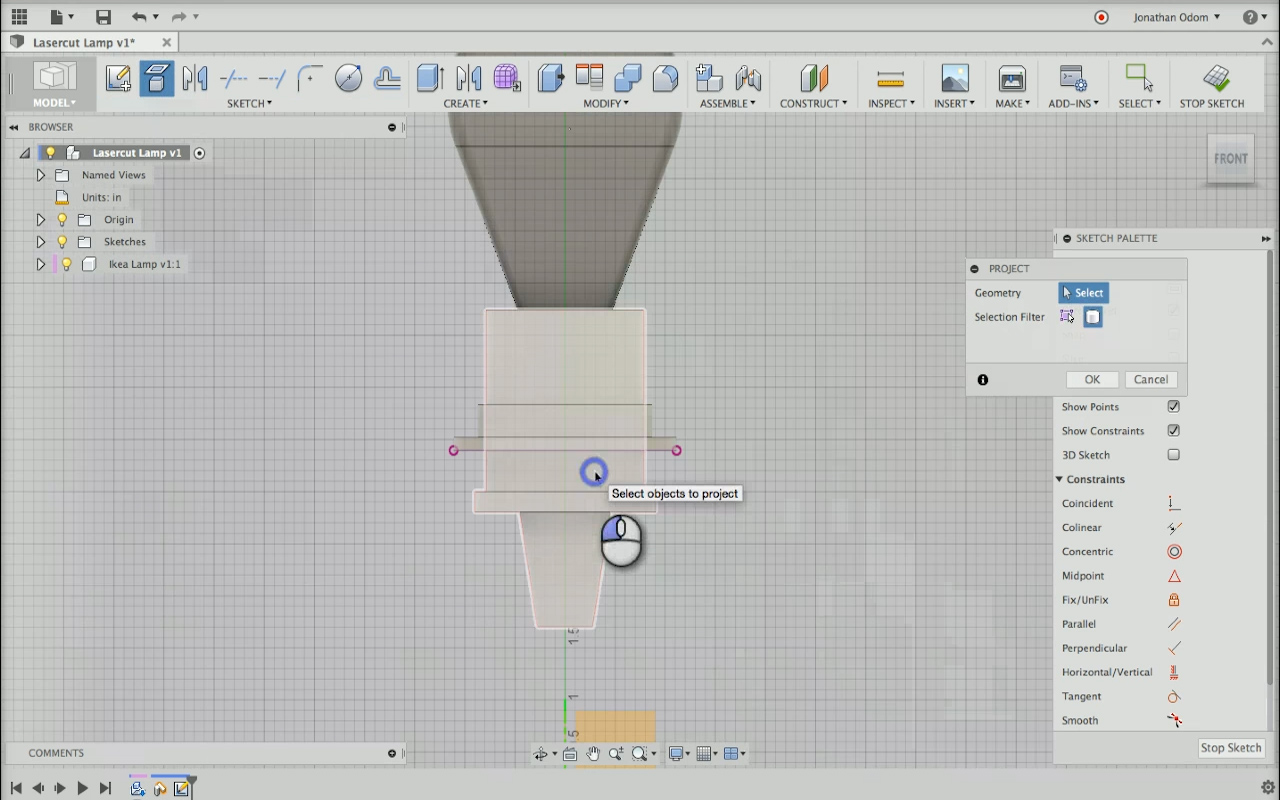This screenshot has width=1280, height=800.
Task: Uncheck the Show Points checkbox
Action: coord(1173,407)
